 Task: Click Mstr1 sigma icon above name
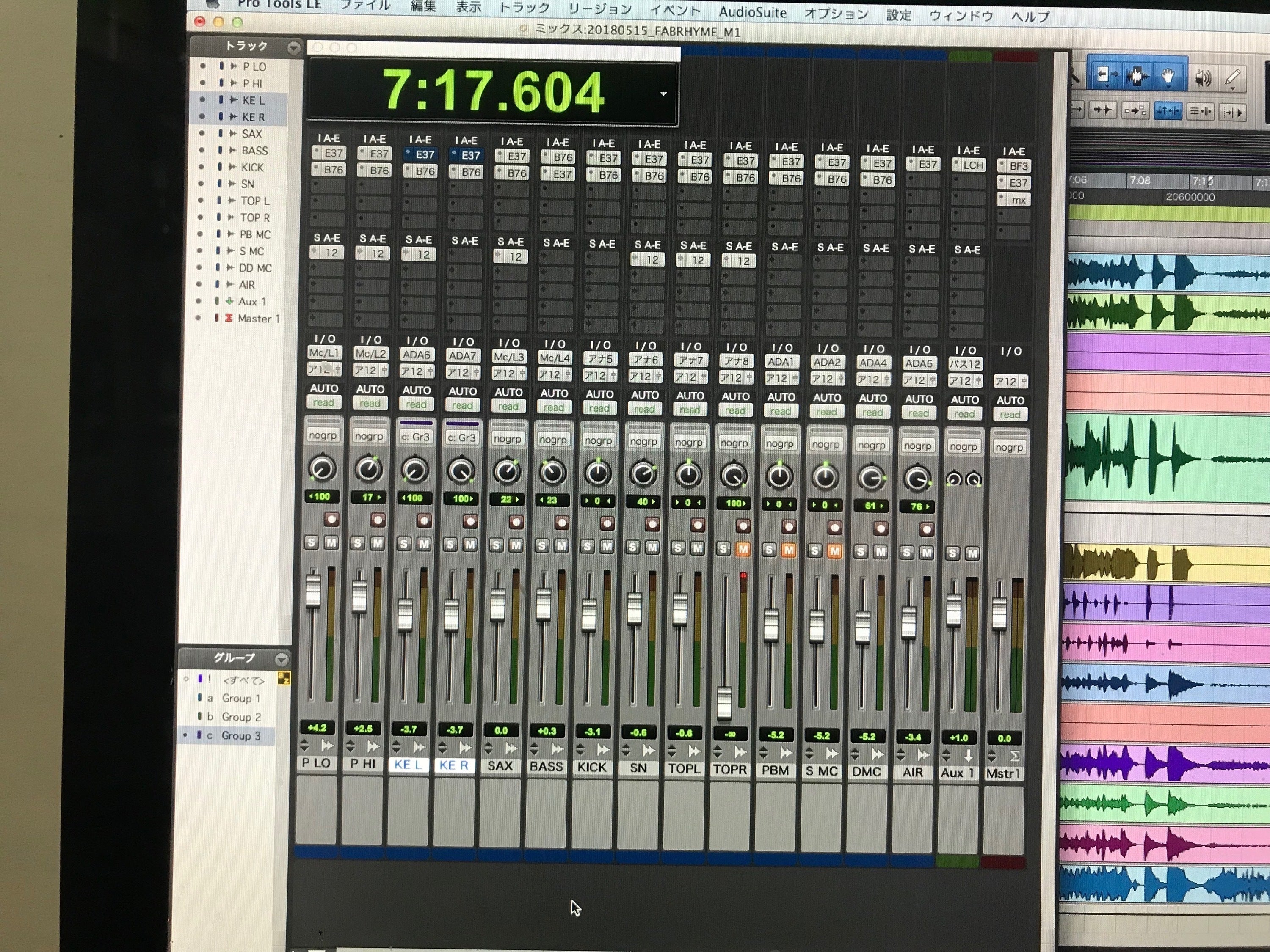[1015, 756]
